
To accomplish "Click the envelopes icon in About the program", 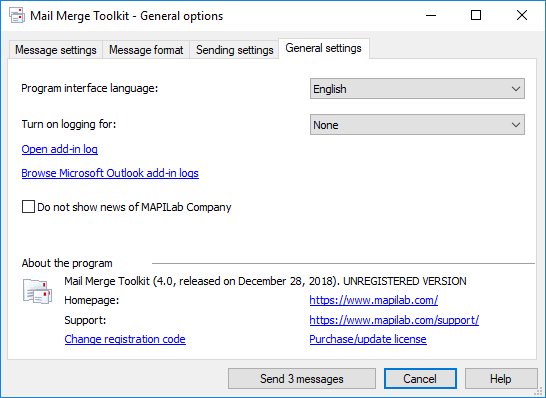I will click(x=37, y=291).
